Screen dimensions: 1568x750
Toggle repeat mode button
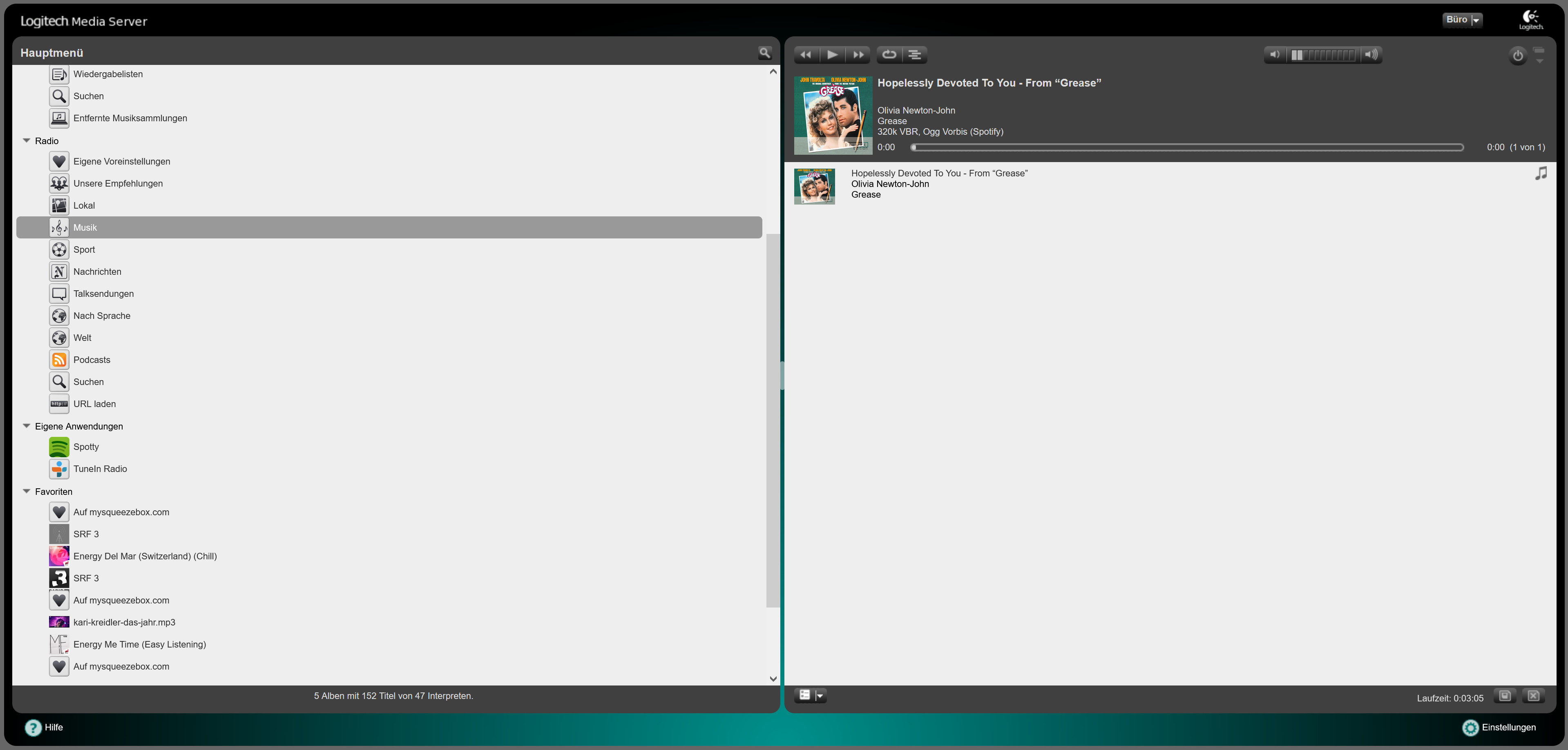(889, 55)
